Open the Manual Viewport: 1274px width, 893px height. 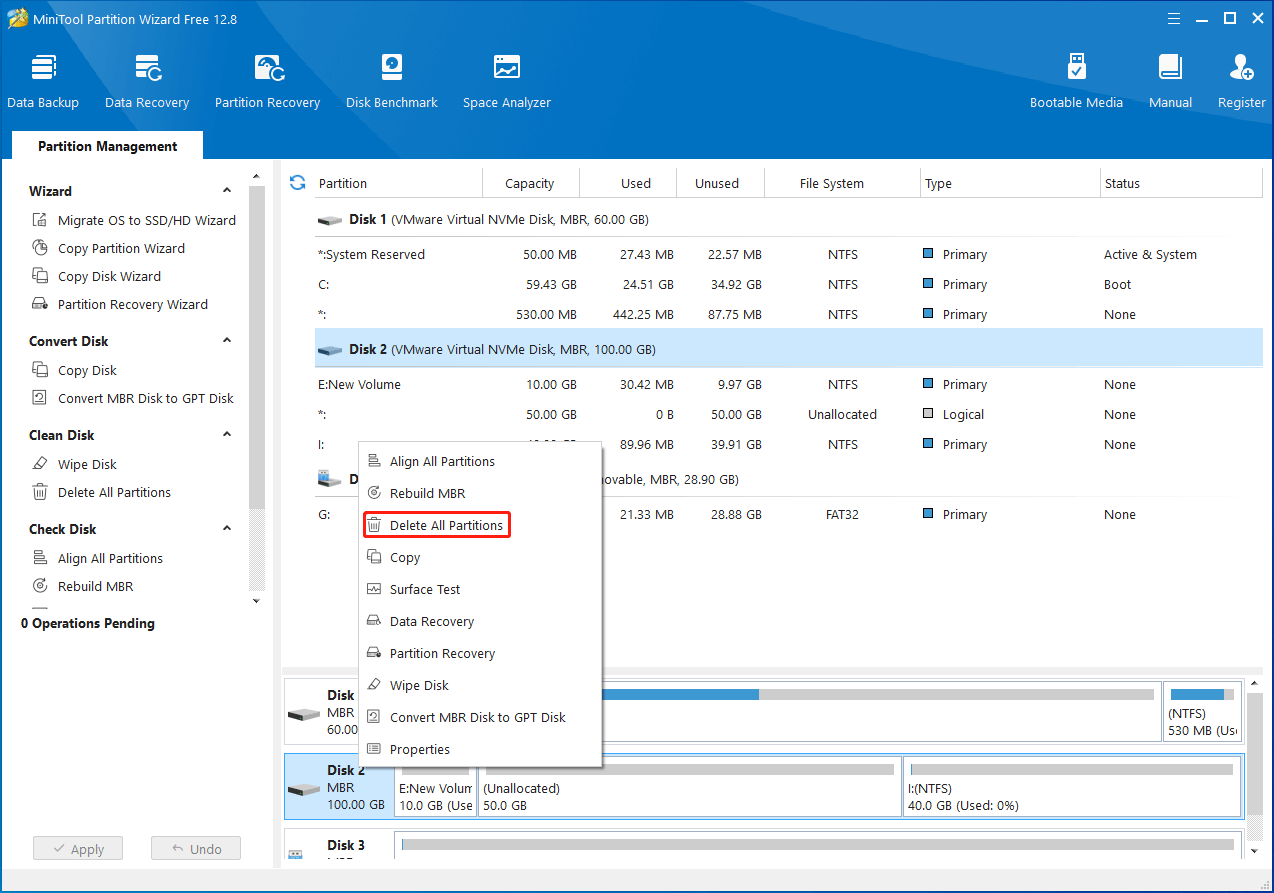coord(1169,78)
